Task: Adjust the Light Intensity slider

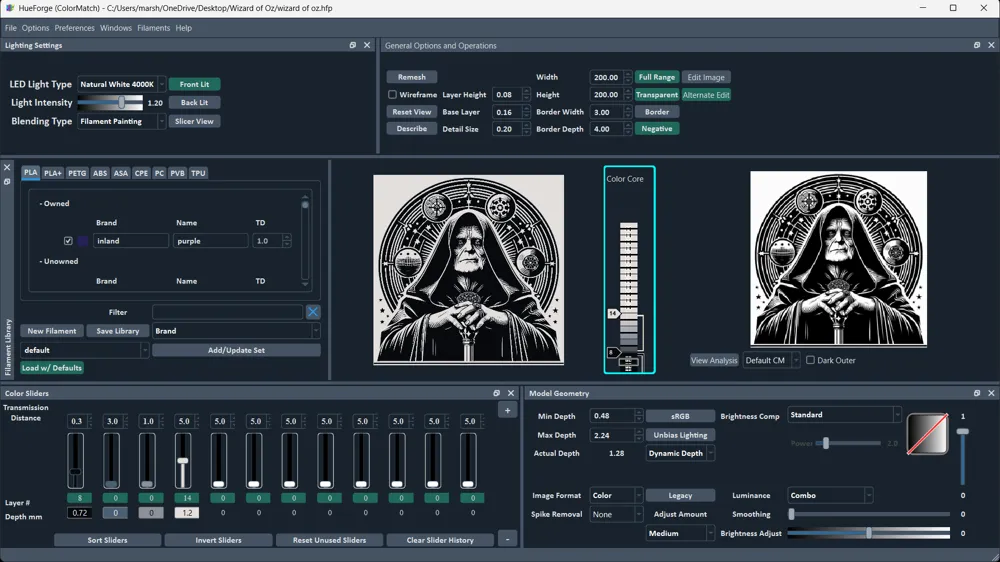Action: [110, 102]
